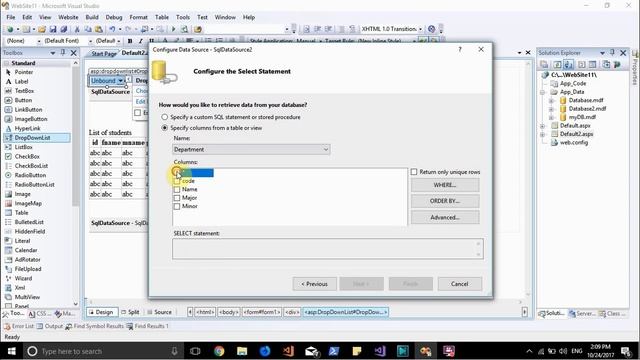Expand the Default.aspx node

(542, 126)
